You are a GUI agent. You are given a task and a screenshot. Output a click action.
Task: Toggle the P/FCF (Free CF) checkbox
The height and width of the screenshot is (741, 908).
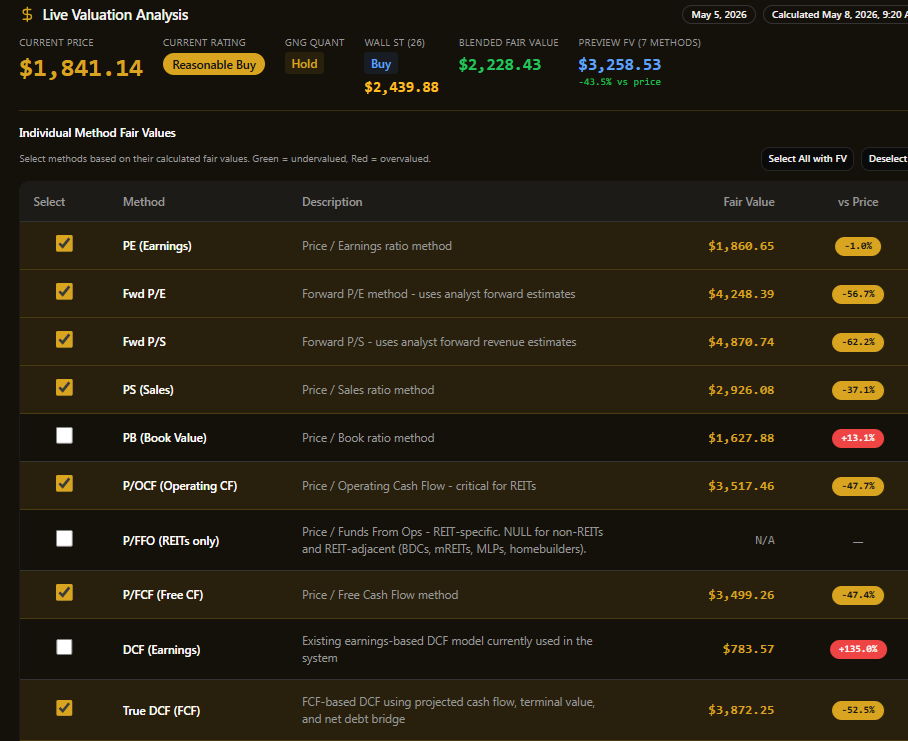(64, 592)
